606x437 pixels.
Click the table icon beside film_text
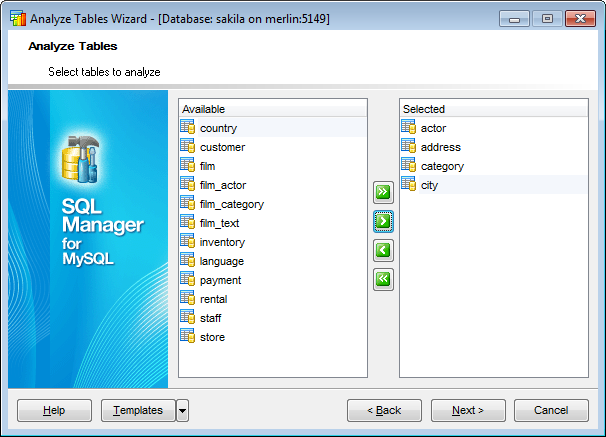[188, 222]
